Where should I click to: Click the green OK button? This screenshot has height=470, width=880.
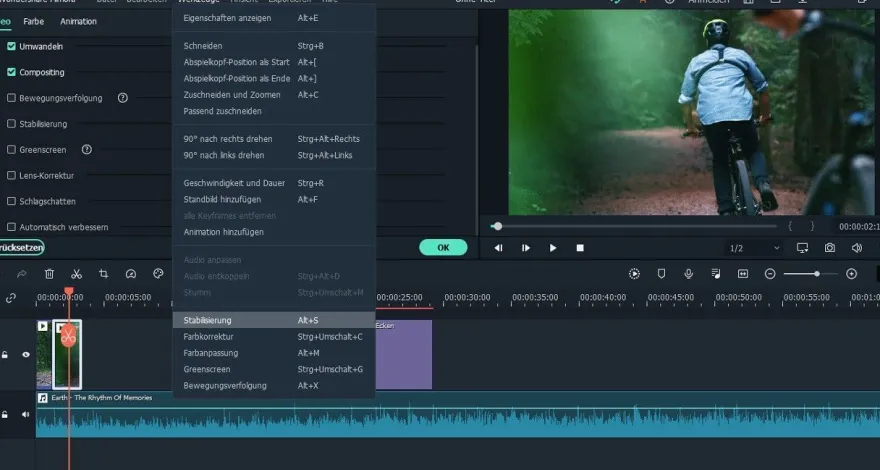443,248
